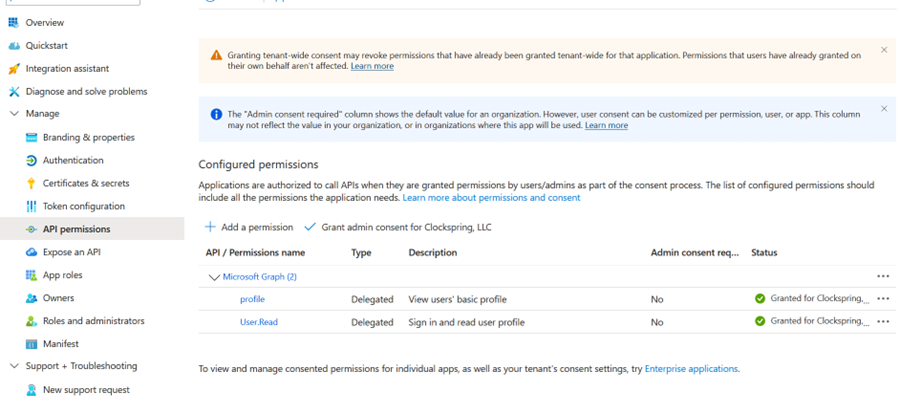Click the Owners people icon
900x414 pixels.
tap(32, 298)
